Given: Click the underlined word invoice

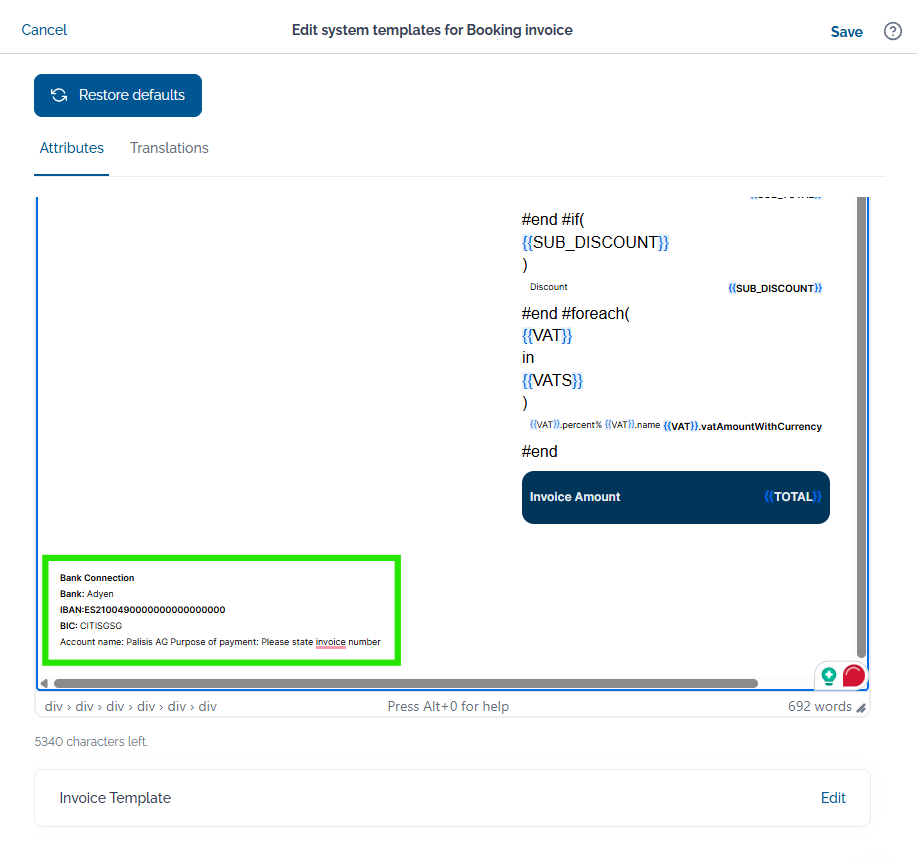Looking at the screenshot, I should pos(330,642).
